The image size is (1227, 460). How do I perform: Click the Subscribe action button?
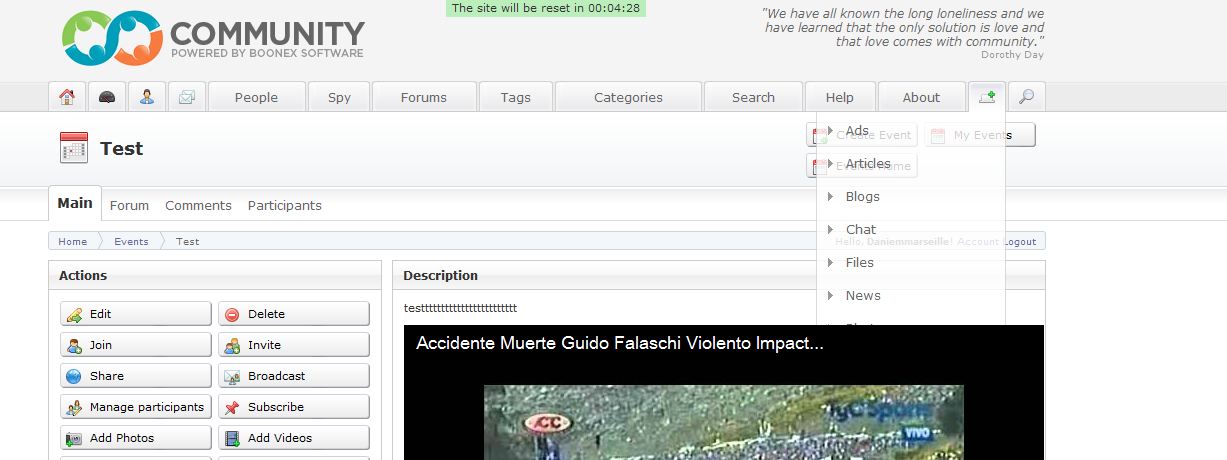click(294, 407)
